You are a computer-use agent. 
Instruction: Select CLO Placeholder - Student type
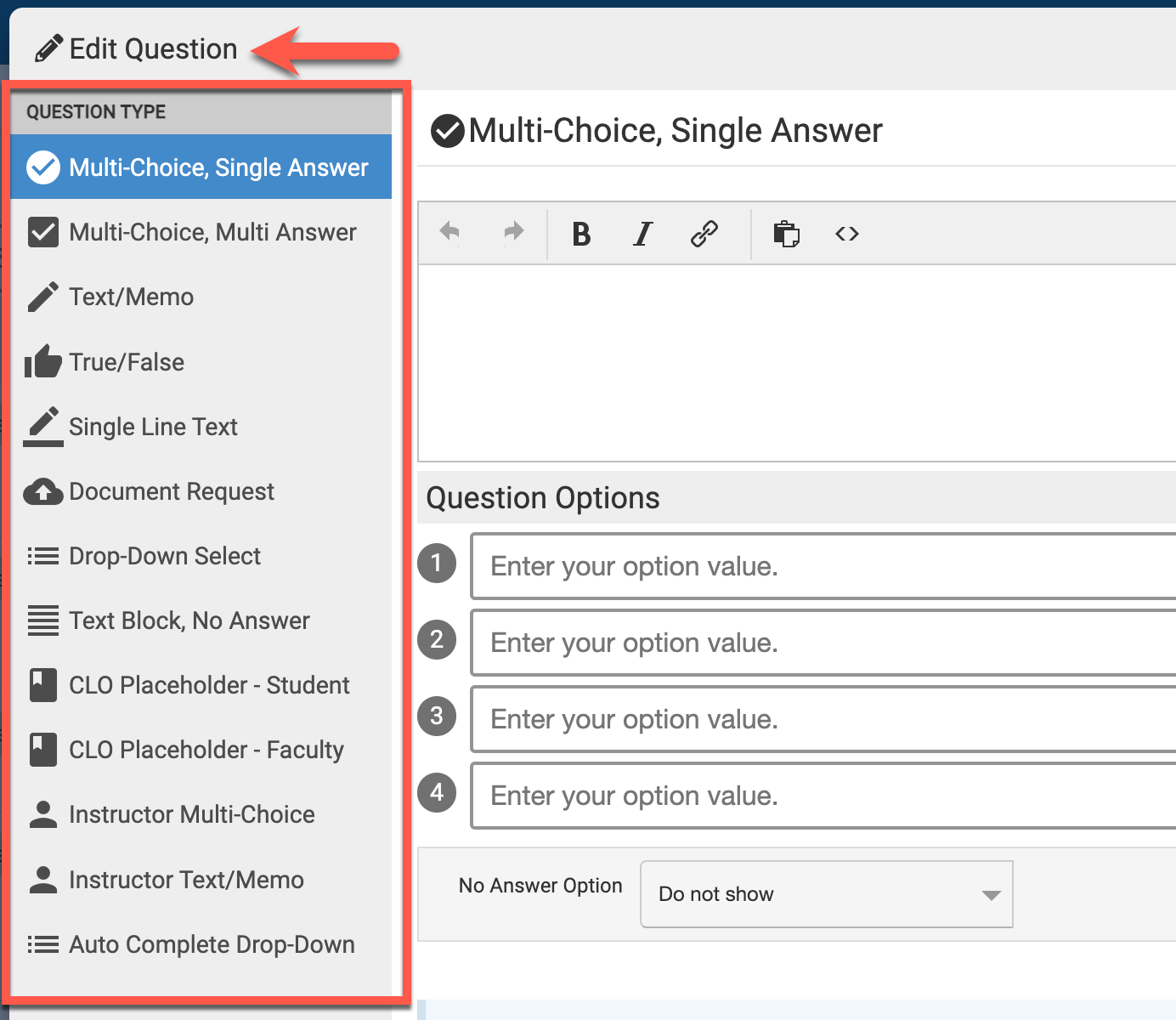[x=208, y=685]
